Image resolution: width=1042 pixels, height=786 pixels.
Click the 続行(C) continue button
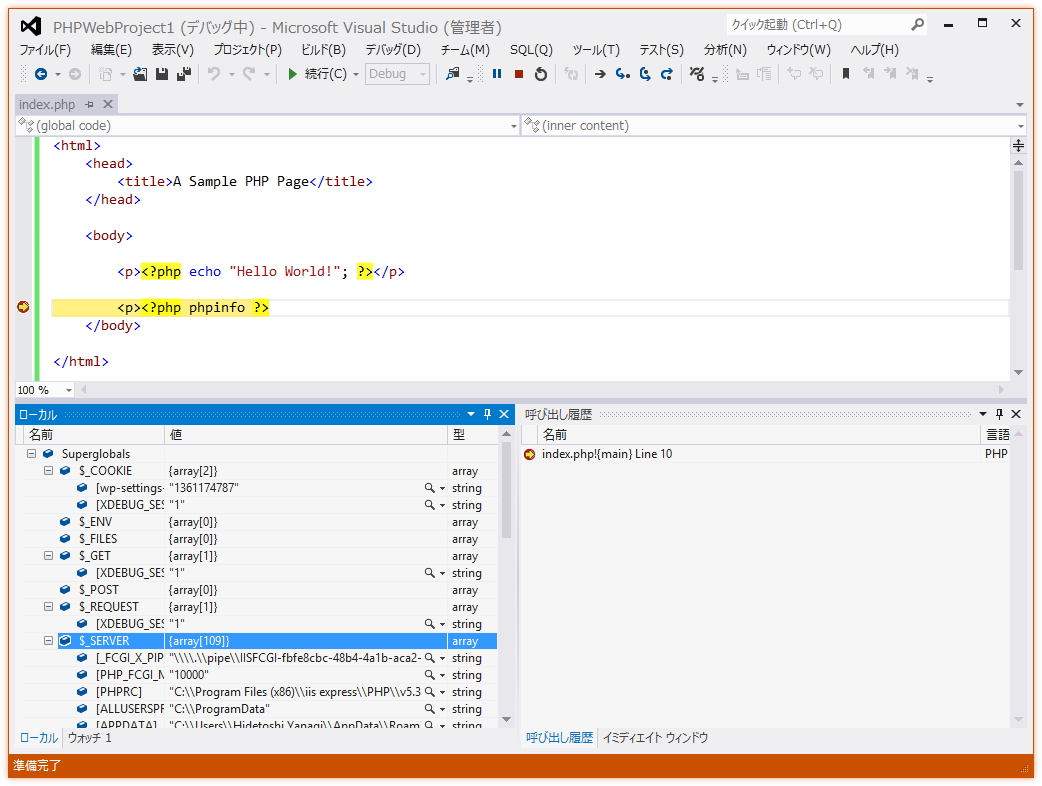coord(318,74)
